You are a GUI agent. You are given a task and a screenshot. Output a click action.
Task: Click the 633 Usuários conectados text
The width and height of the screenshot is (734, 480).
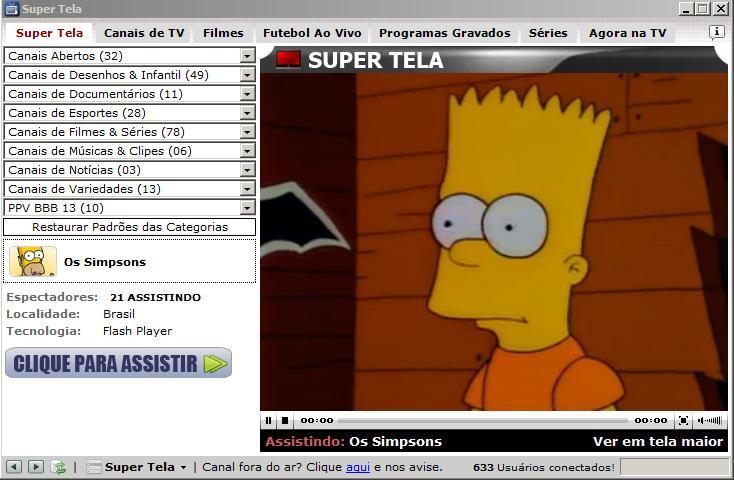pos(543,467)
